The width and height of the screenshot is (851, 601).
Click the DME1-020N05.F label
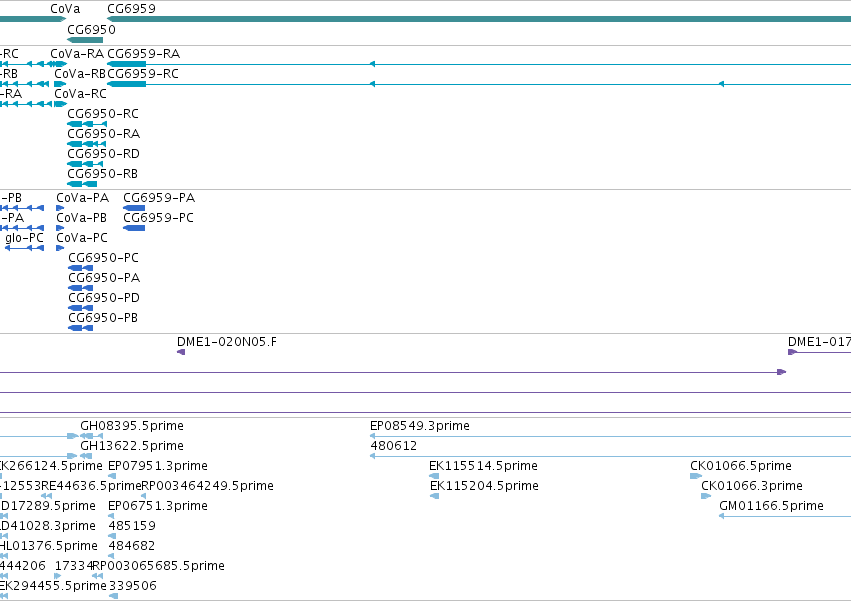(227, 342)
